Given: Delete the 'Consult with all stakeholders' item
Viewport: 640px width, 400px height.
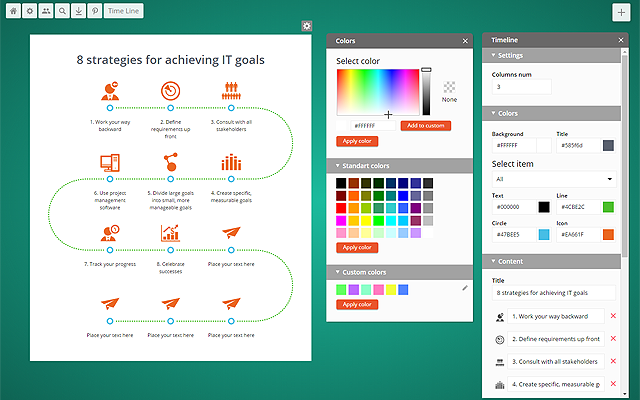Looking at the screenshot, I should [613, 361].
